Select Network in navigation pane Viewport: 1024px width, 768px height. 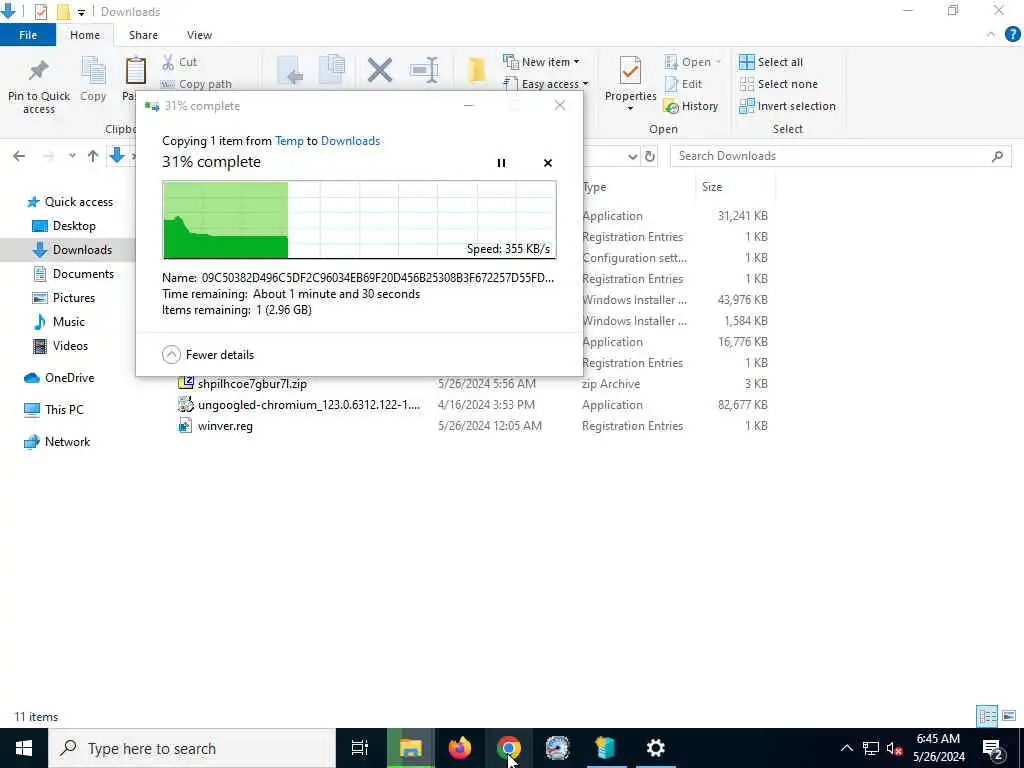[x=57, y=442]
